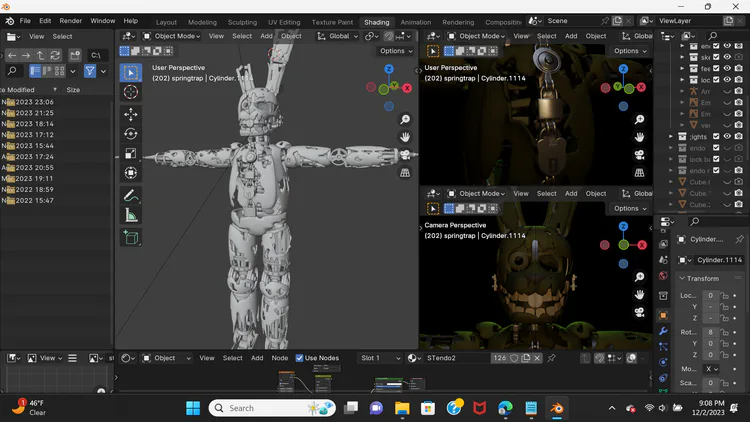Select the Measure tool

(x=131, y=215)
